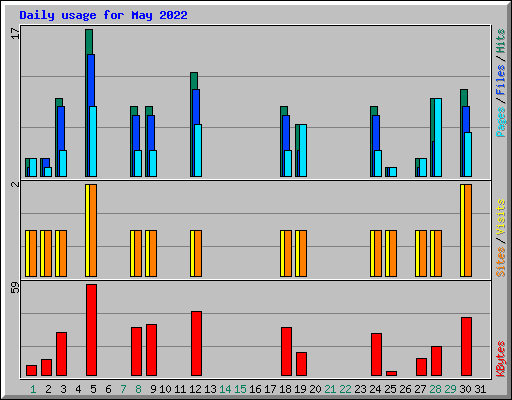Select the "Files" legend label
Image resolution: width=512 pixels, height=400 pixels.
point(501,80)
